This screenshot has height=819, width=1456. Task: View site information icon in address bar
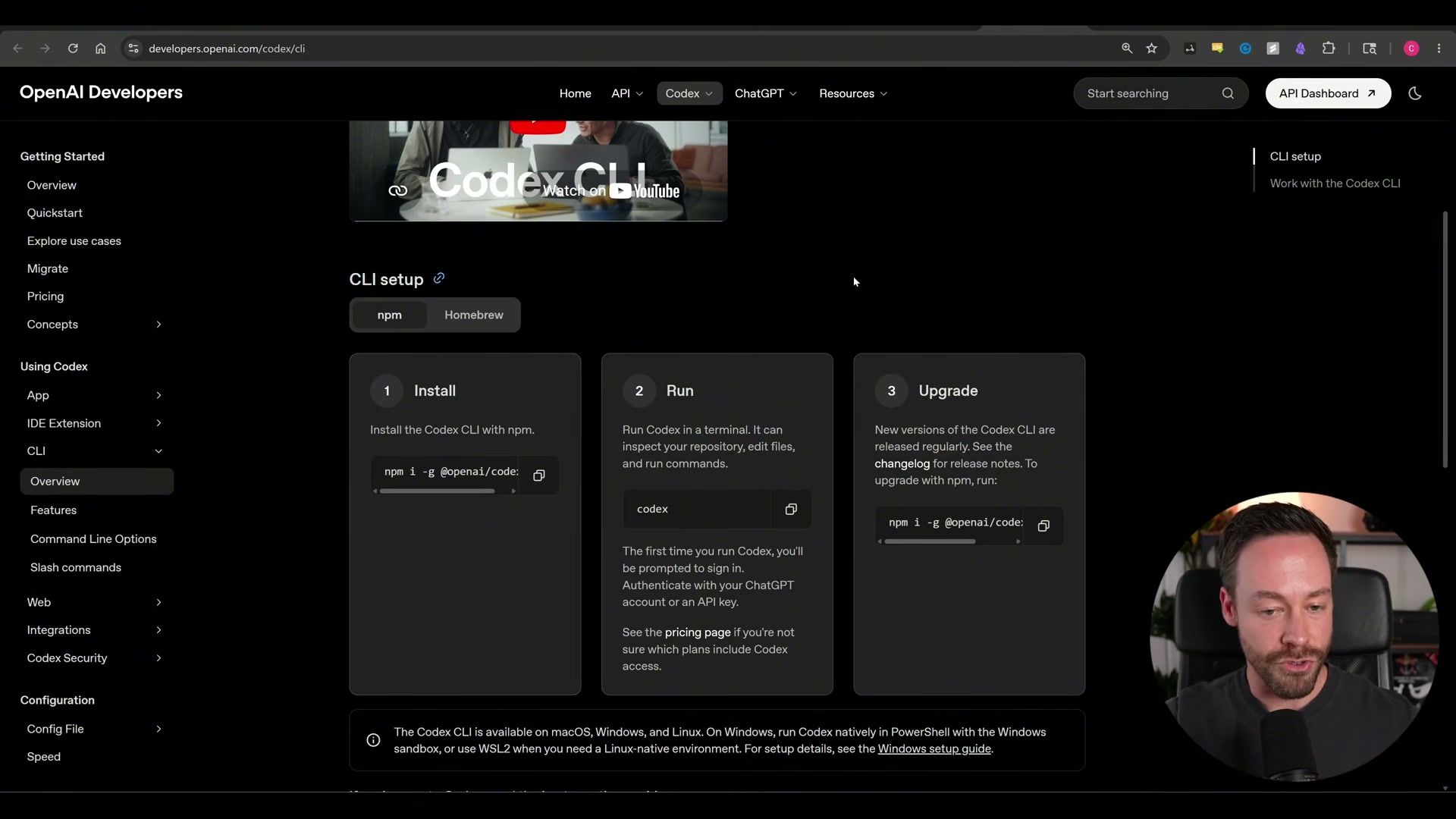click(x=133, y=49)
